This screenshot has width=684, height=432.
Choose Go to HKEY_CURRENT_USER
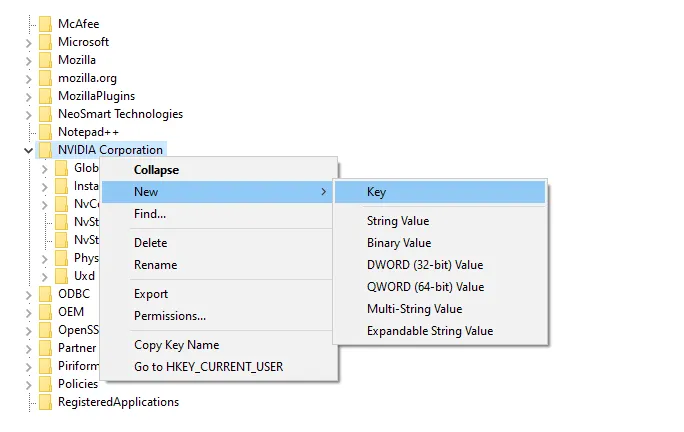point(219,367)
